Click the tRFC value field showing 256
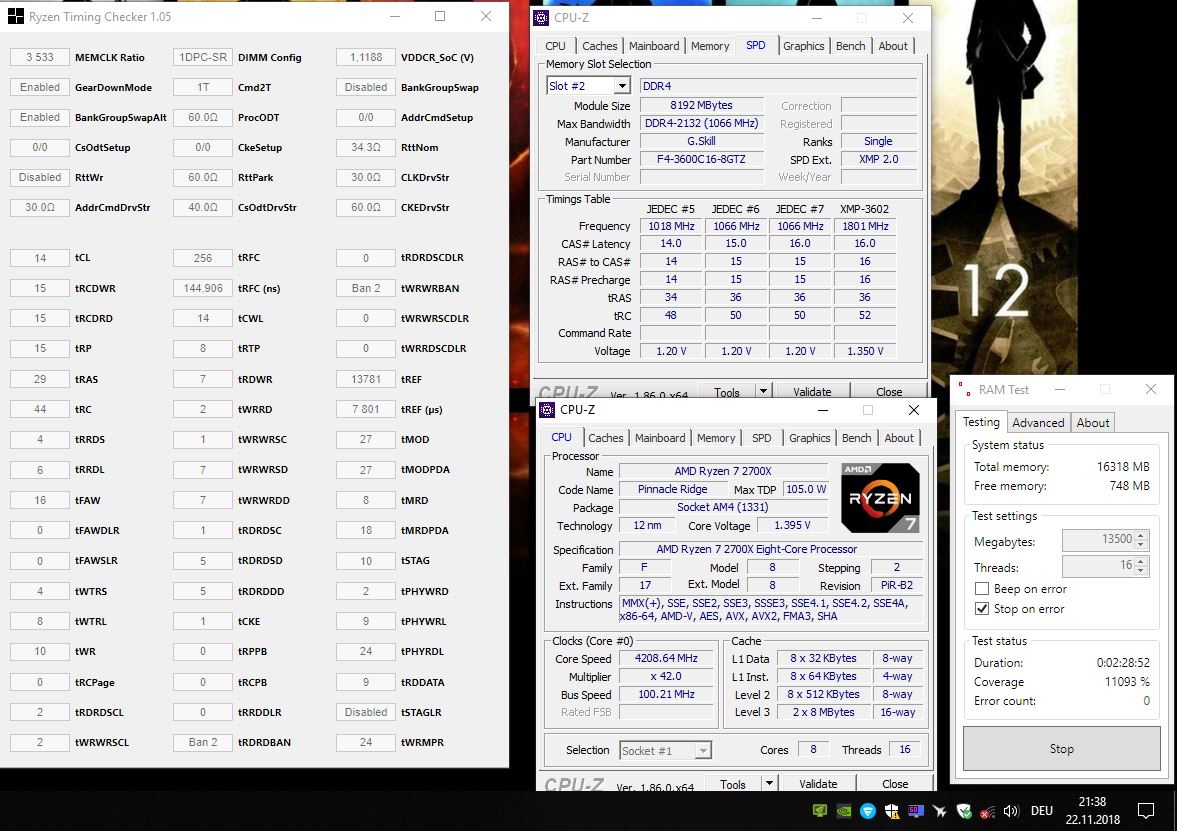This screenshot has width=1177, height=831. tap(203, 258)
